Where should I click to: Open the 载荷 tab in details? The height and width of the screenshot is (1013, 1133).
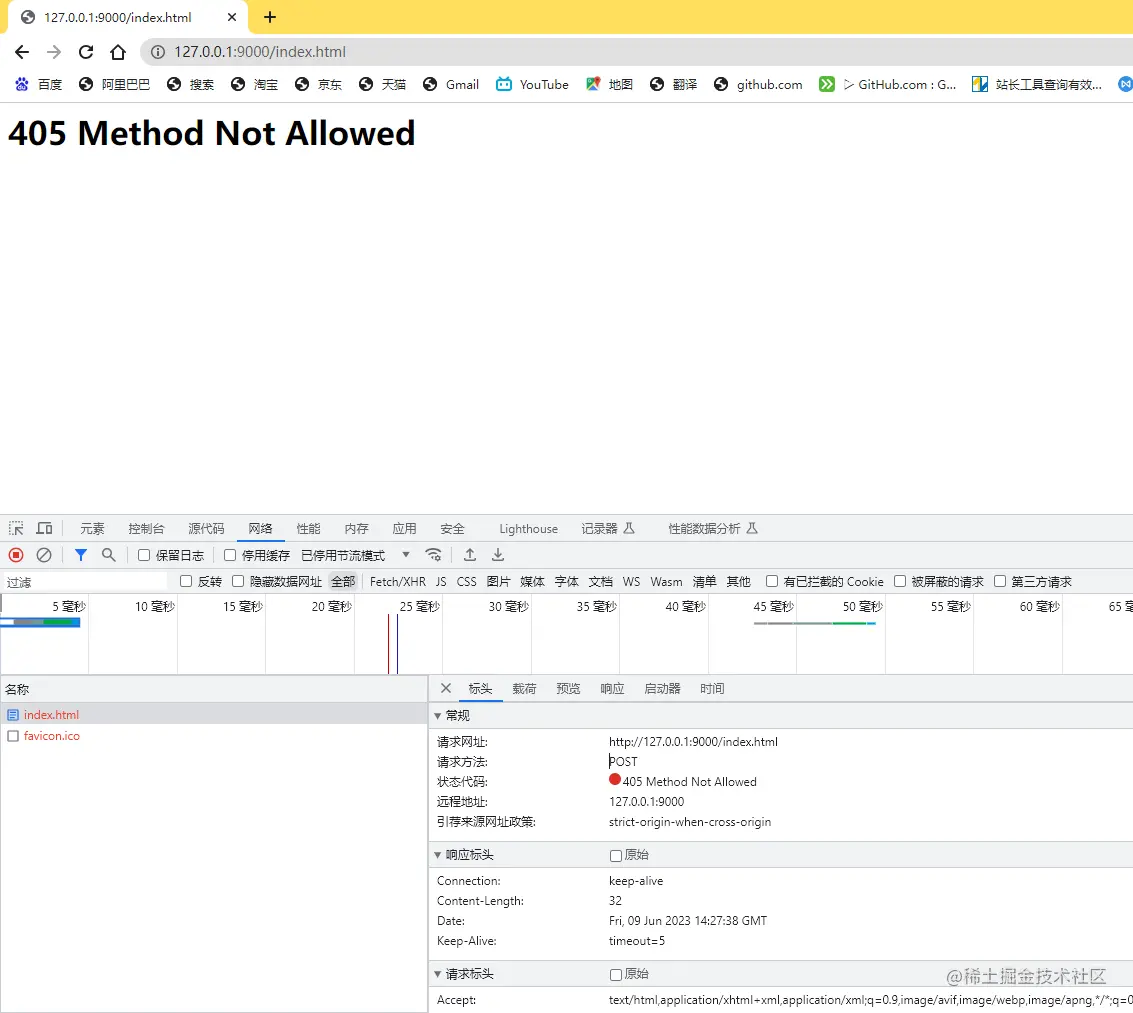(x=524, y=689)
